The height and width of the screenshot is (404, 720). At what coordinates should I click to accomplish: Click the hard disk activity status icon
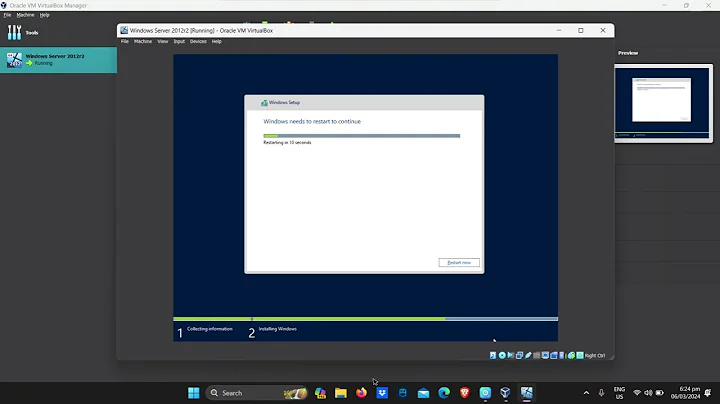(493, 355)
